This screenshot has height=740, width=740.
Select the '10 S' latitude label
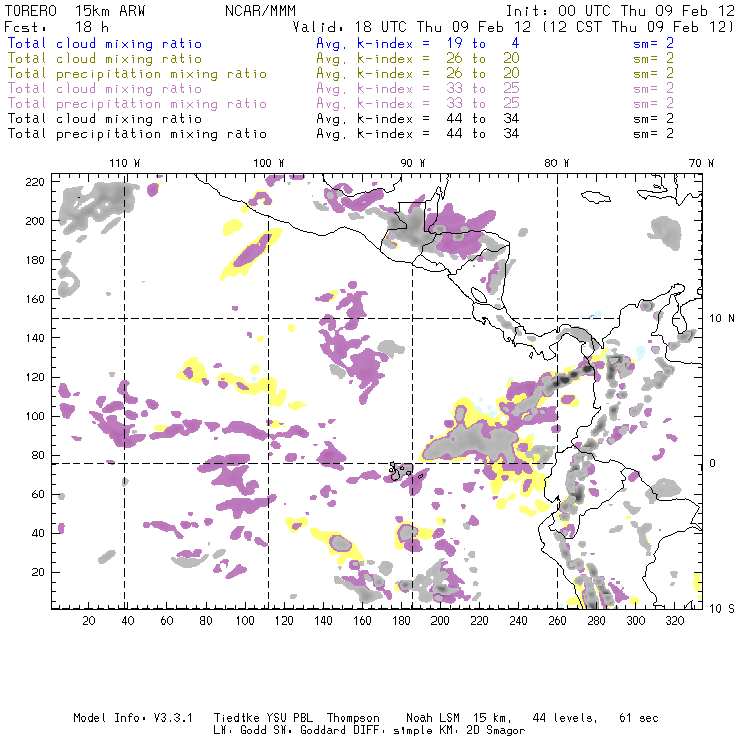(722, 608)
